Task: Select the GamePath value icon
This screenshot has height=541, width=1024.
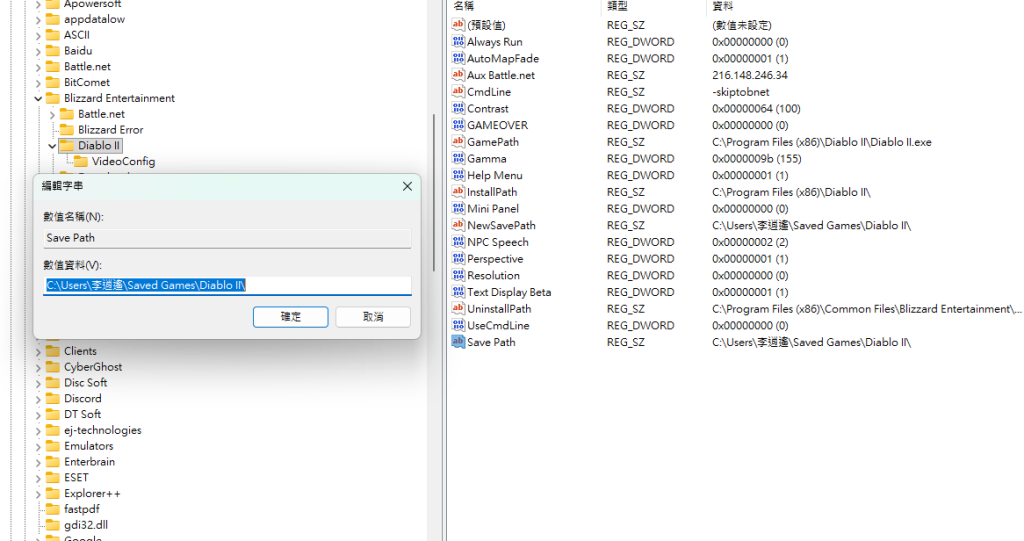Action: [x=458, y=142]
